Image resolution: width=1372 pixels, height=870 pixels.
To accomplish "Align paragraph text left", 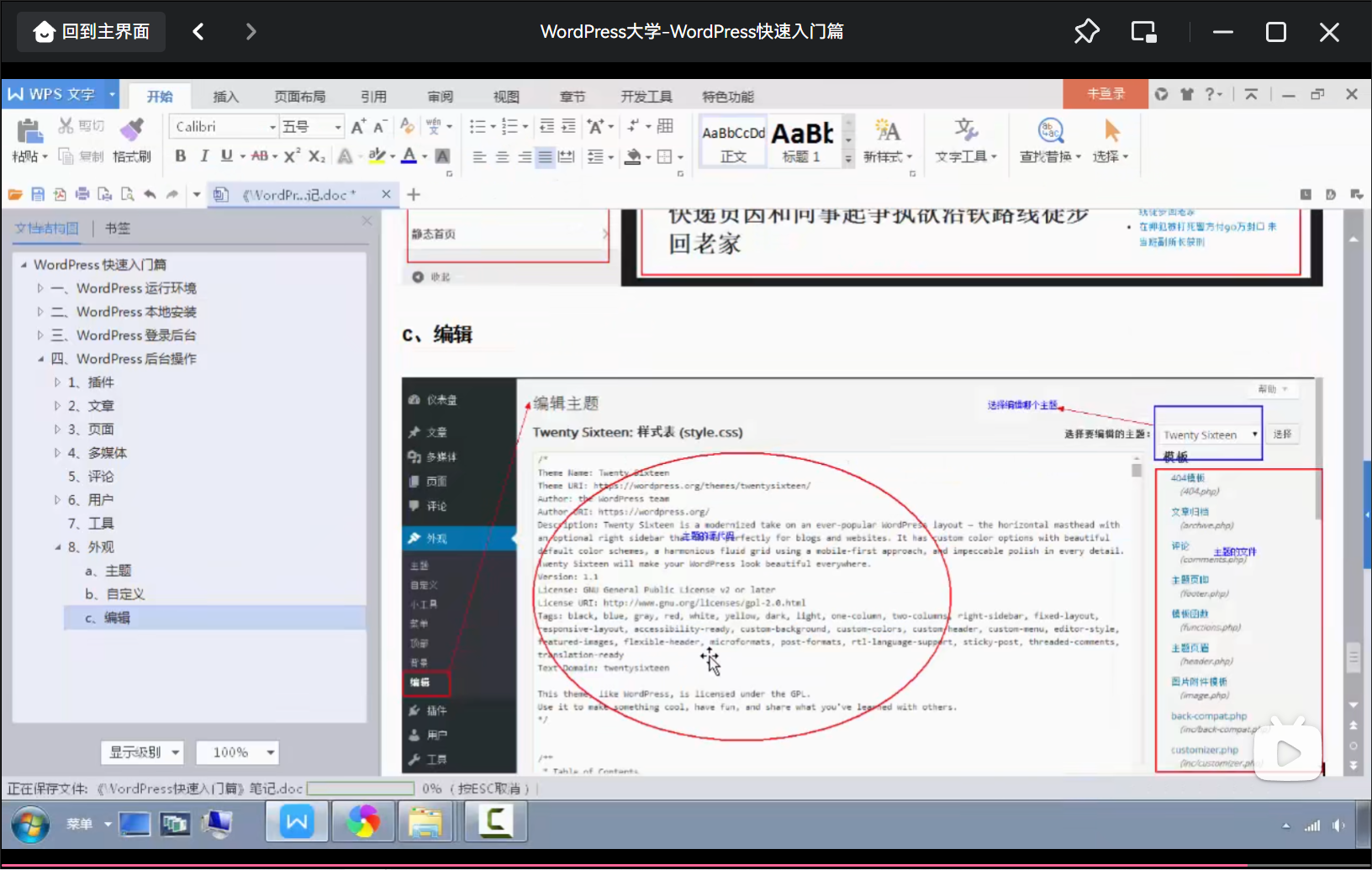I will (x=479, y=157).
